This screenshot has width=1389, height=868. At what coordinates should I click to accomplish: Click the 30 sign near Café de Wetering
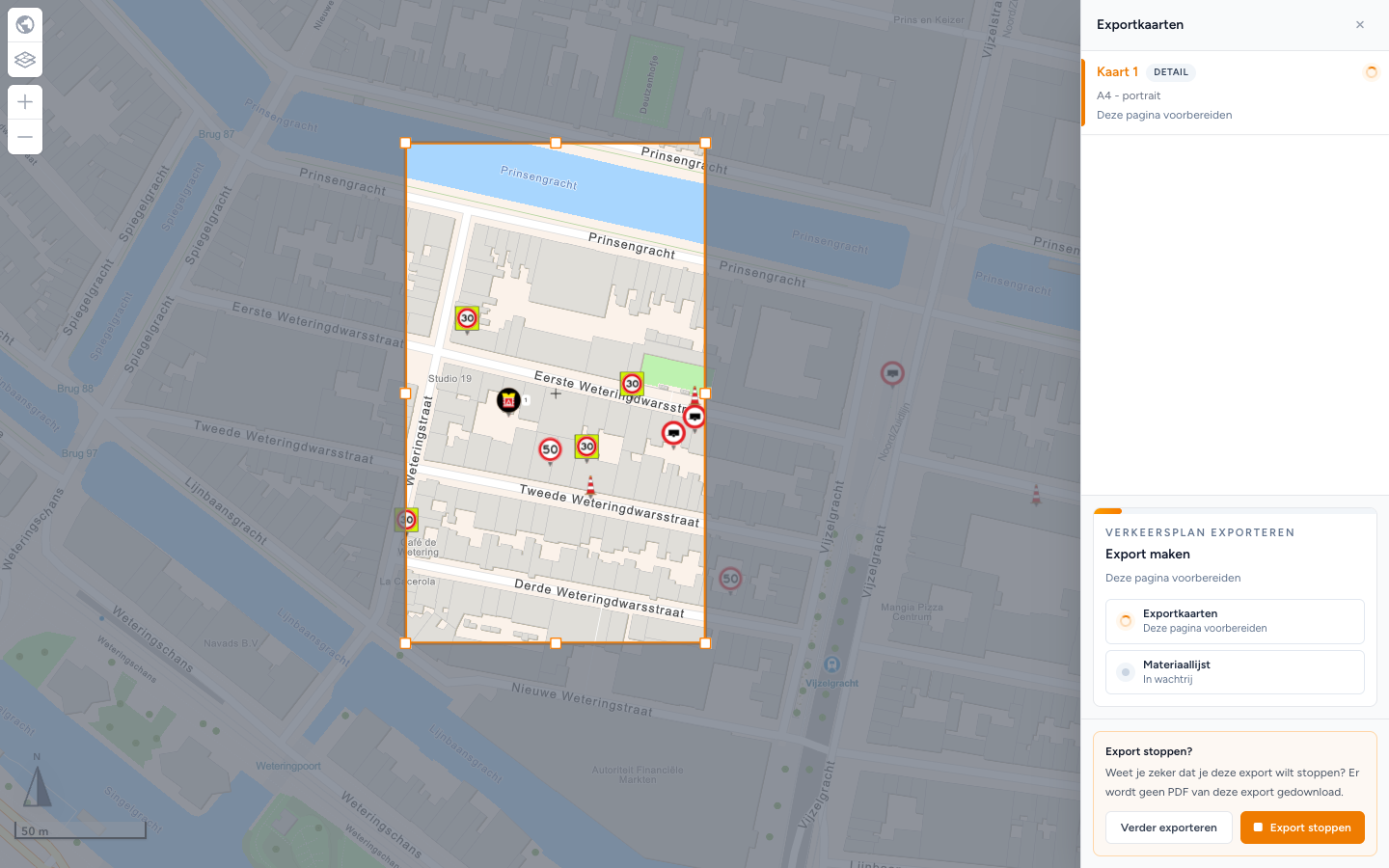click(406, 521)
